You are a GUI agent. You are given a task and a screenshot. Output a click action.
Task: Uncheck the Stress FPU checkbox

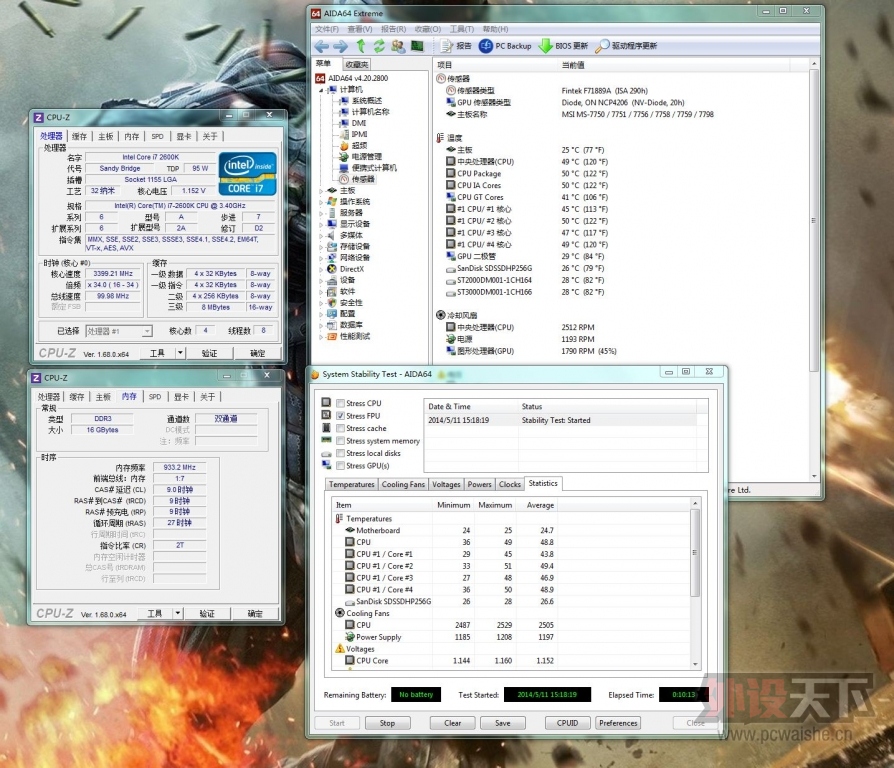(340, 416)
